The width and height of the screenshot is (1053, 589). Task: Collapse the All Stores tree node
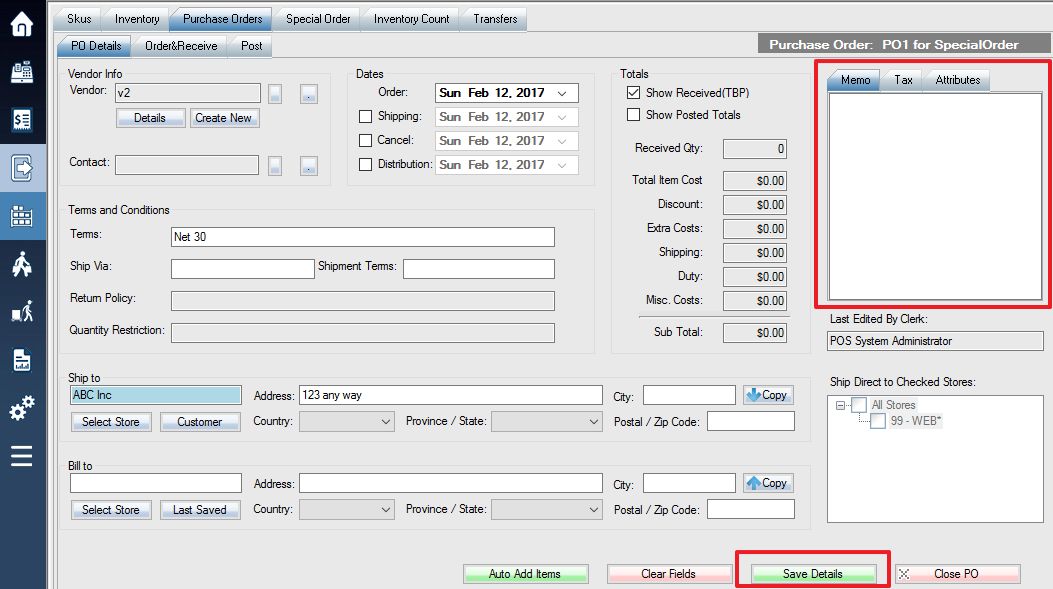point(840,405)
